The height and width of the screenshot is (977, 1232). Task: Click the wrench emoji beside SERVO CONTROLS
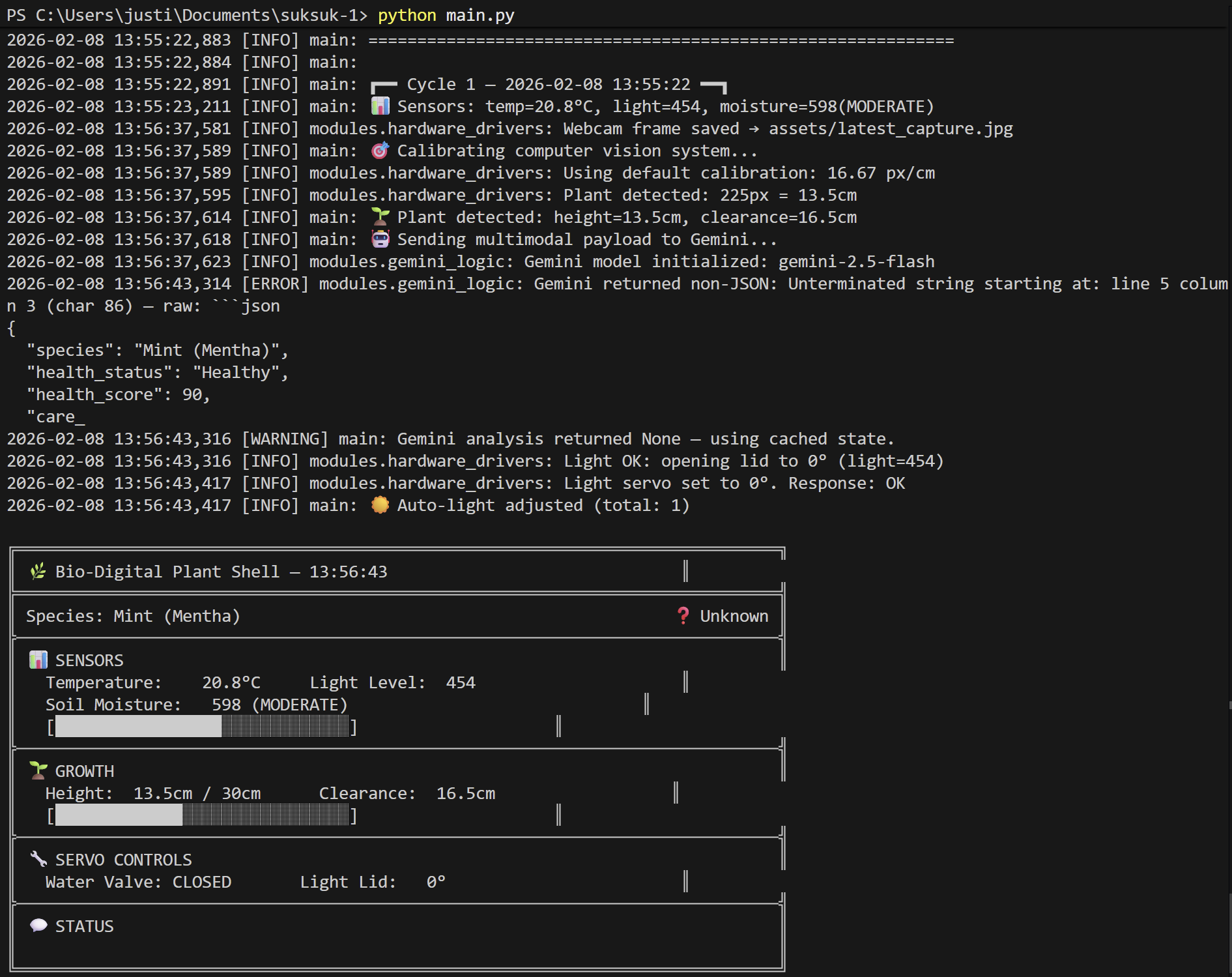(x=38, y=859)
